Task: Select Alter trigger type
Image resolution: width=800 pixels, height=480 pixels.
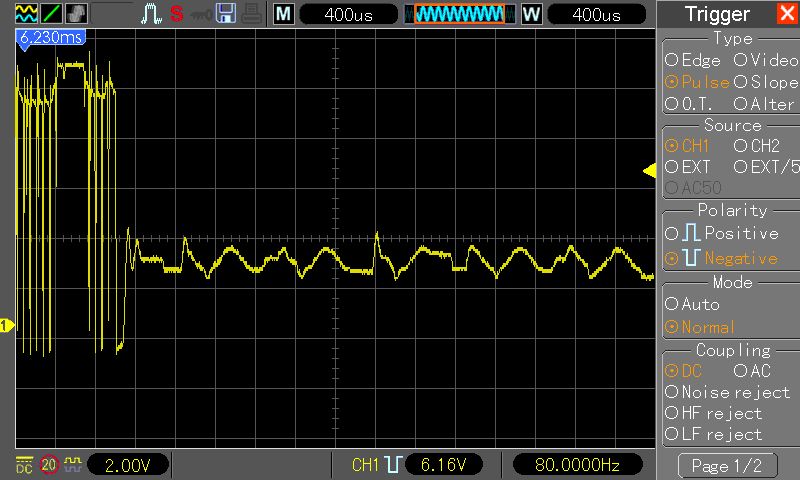Action: coord(764,104)
